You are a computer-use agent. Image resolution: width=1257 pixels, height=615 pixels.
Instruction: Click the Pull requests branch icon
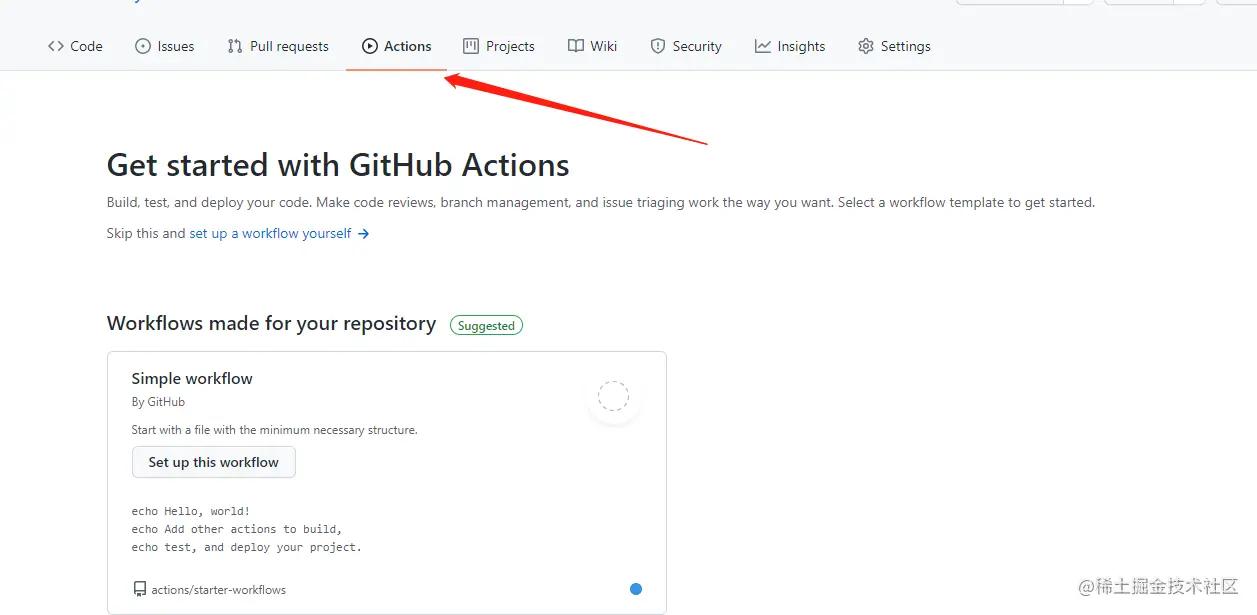(x=235, y=46)
